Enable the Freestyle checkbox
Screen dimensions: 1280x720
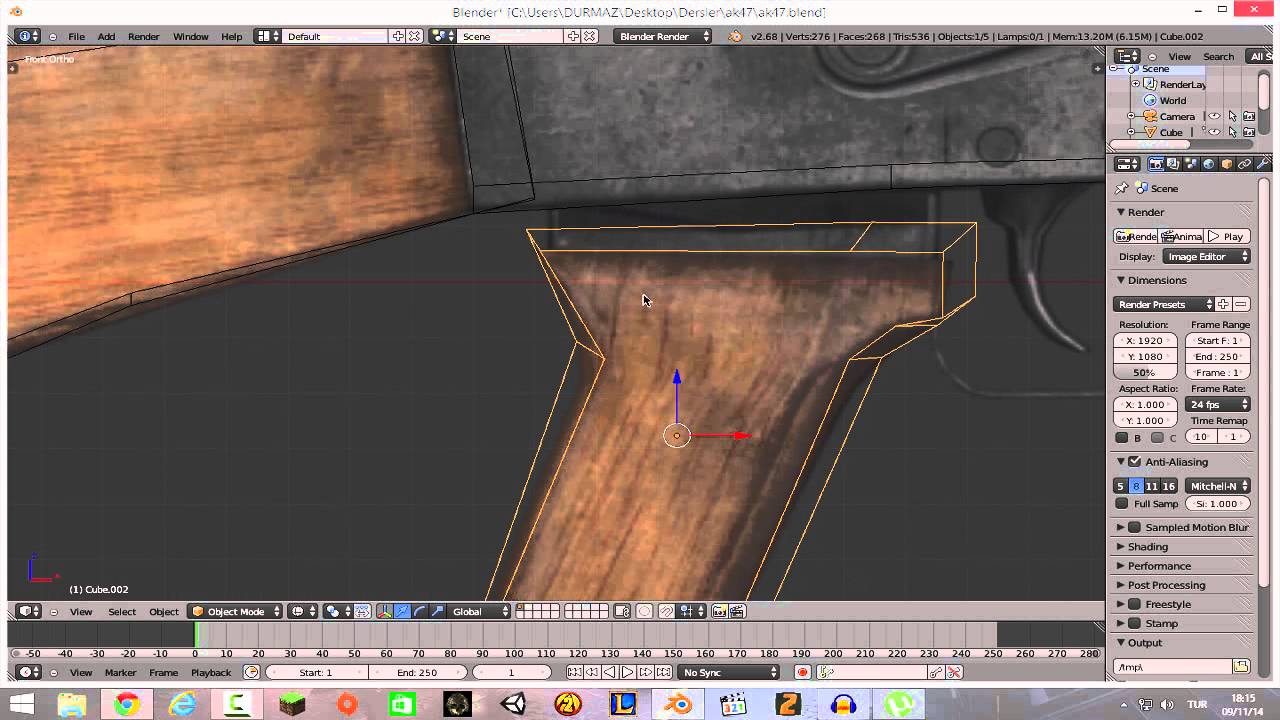click(x=1135, y=604)
